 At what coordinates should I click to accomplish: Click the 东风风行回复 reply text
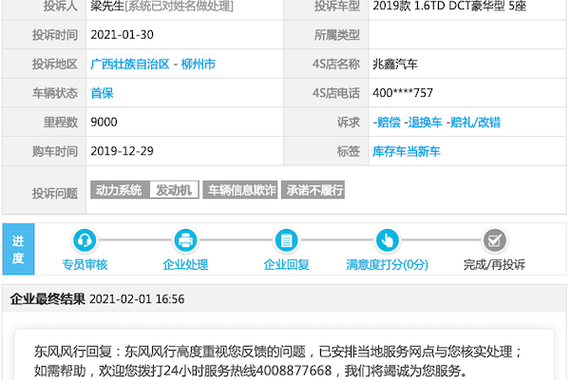point(278,361)
